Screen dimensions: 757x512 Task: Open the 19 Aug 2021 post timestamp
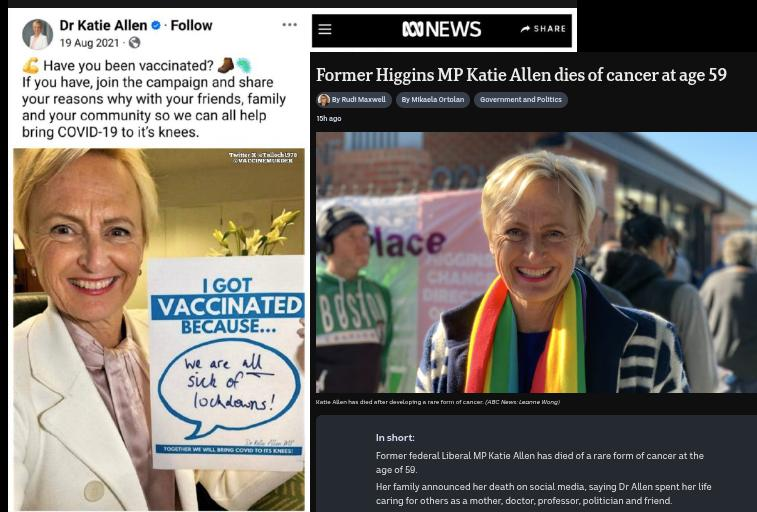point(89,43)
